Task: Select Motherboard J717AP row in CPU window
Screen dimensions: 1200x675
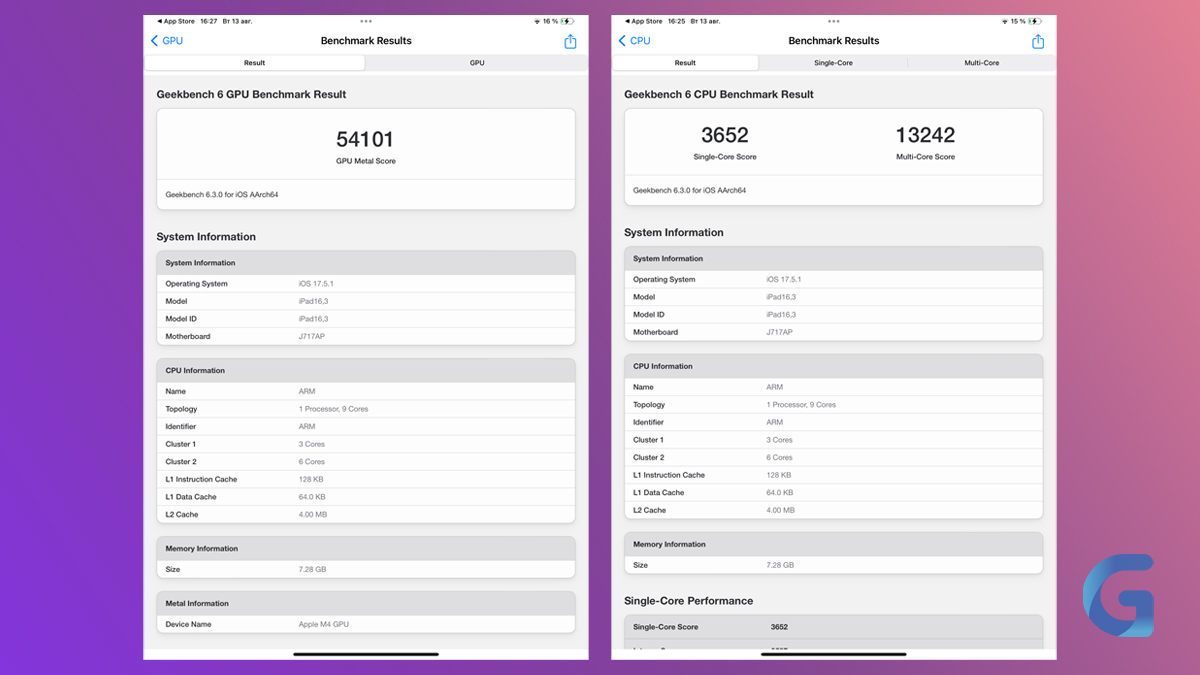Action: tap(834, 332)
